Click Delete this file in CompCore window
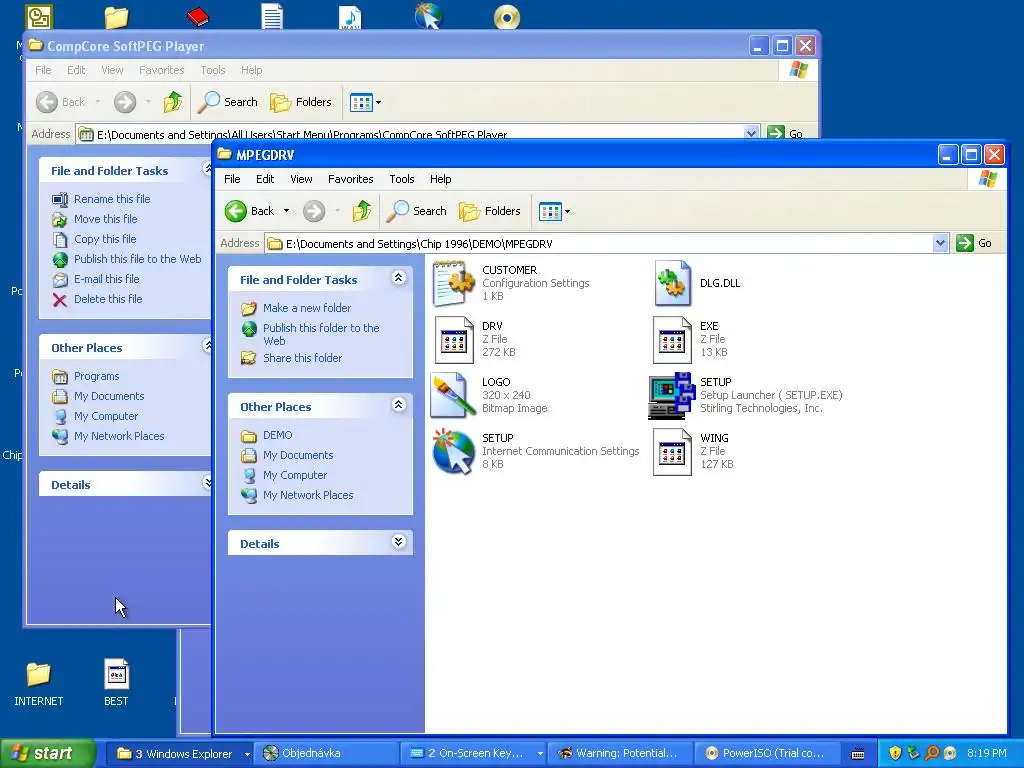1024x768 pixels. click(108, 299)
